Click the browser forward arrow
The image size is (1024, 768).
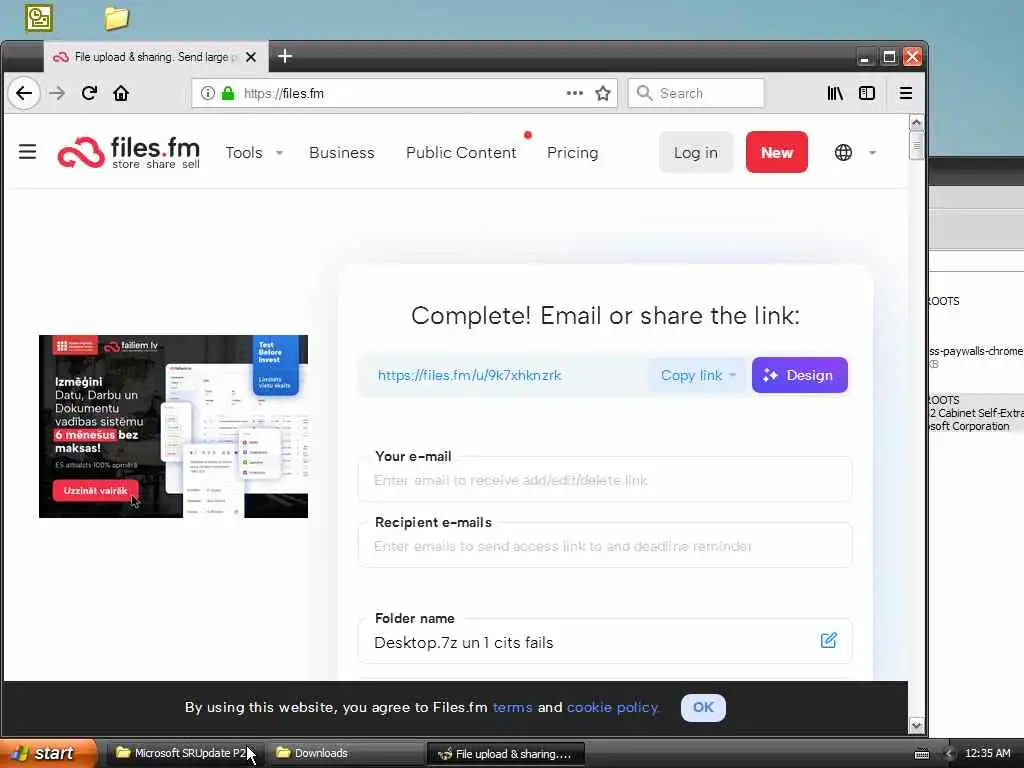click(x=57, y=93)
